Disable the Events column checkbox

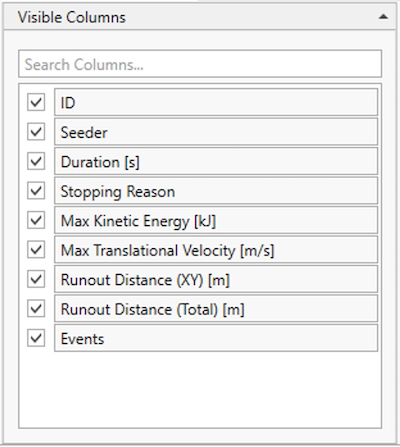pyautogui.click(x=36, y=338)
